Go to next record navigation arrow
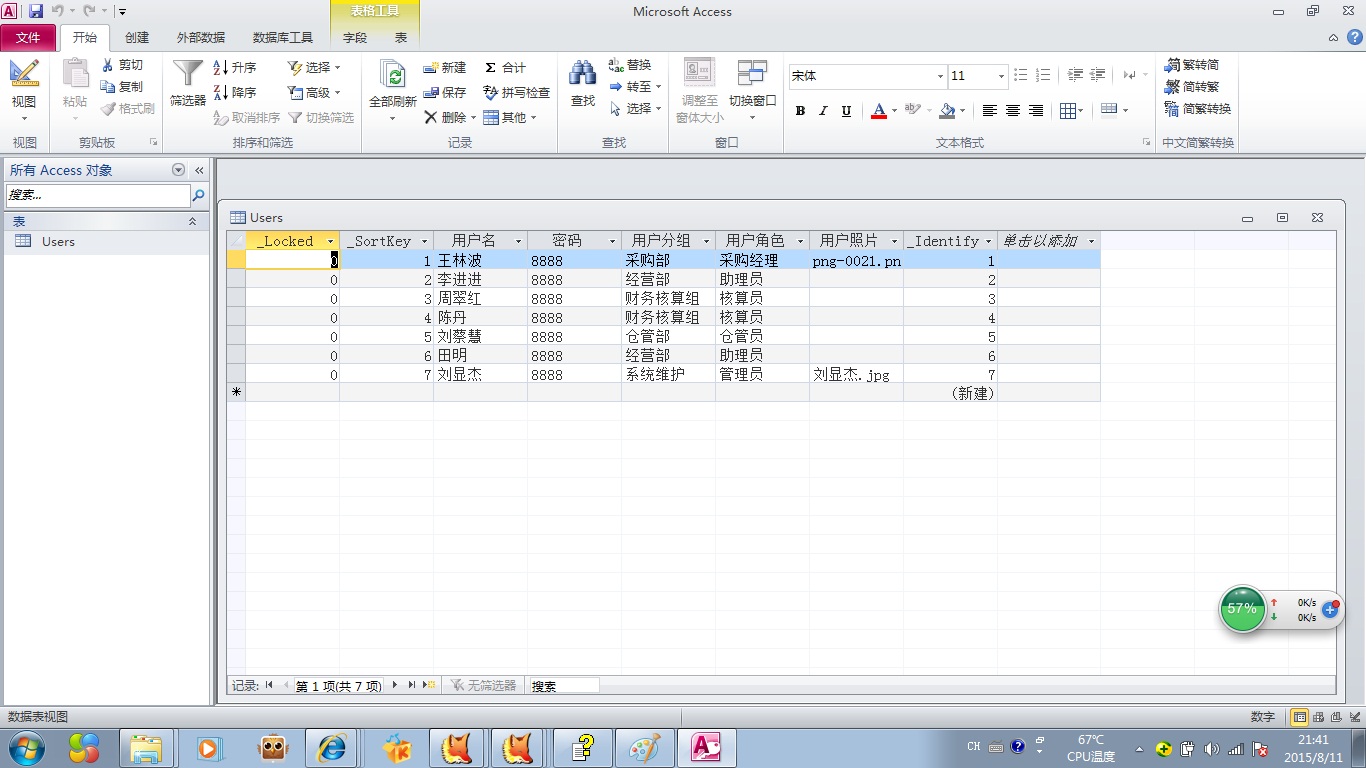Screen dimensions: 1366x768 tap(395, 685)
